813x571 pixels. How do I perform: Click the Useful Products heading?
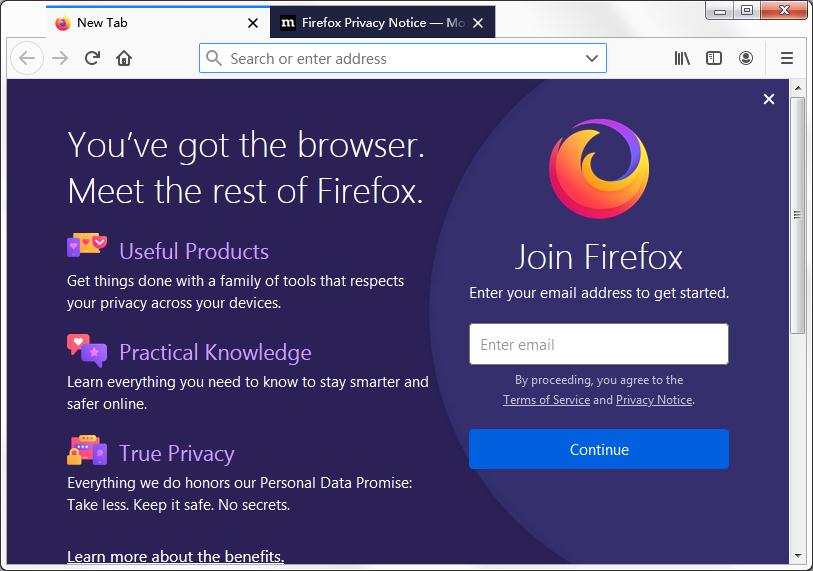[x=194, y=252]
